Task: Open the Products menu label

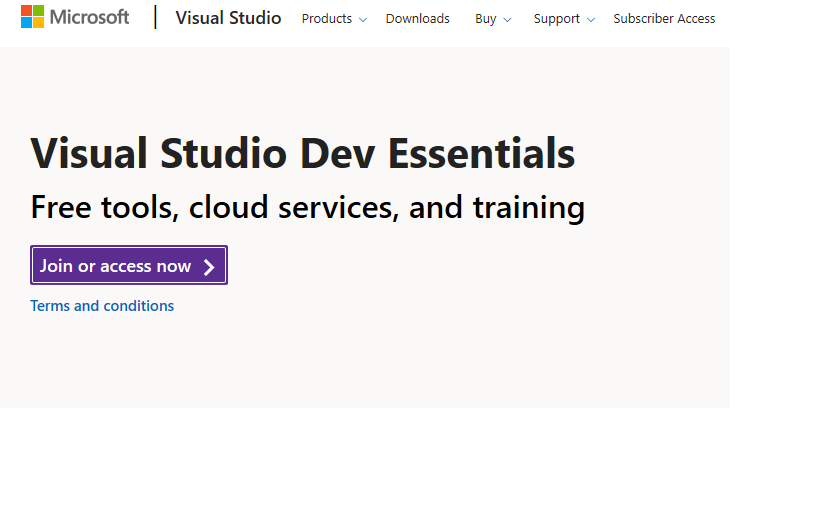Action: click(x=326, y=19)
